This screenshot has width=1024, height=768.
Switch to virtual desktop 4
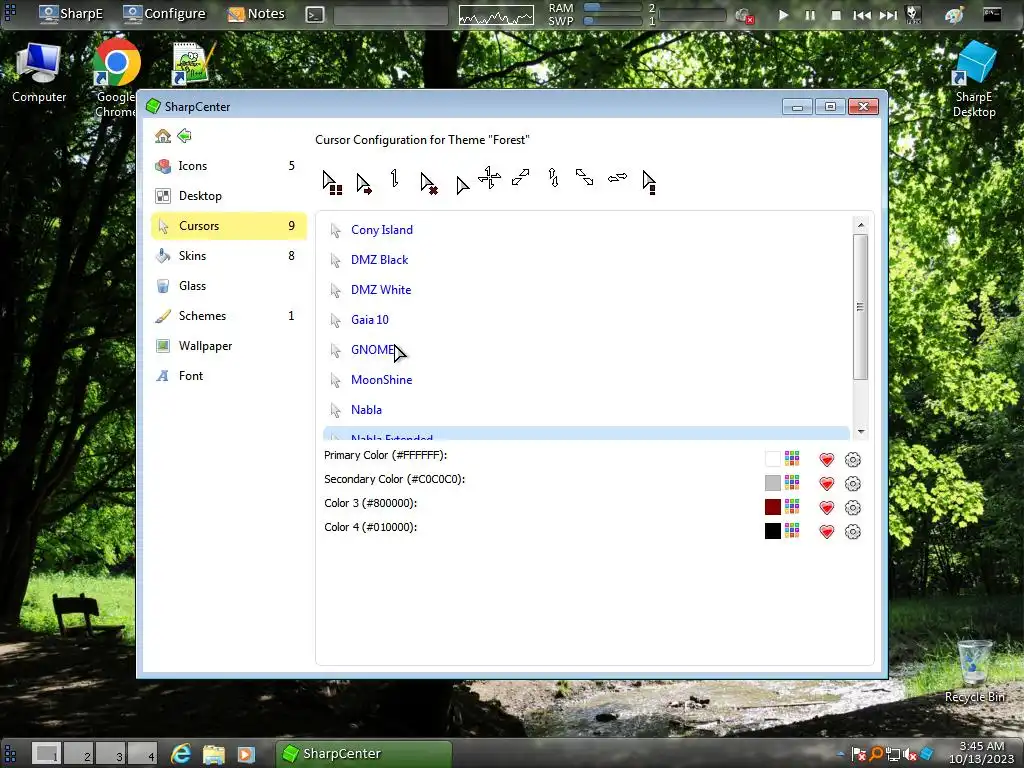point(143,754)
